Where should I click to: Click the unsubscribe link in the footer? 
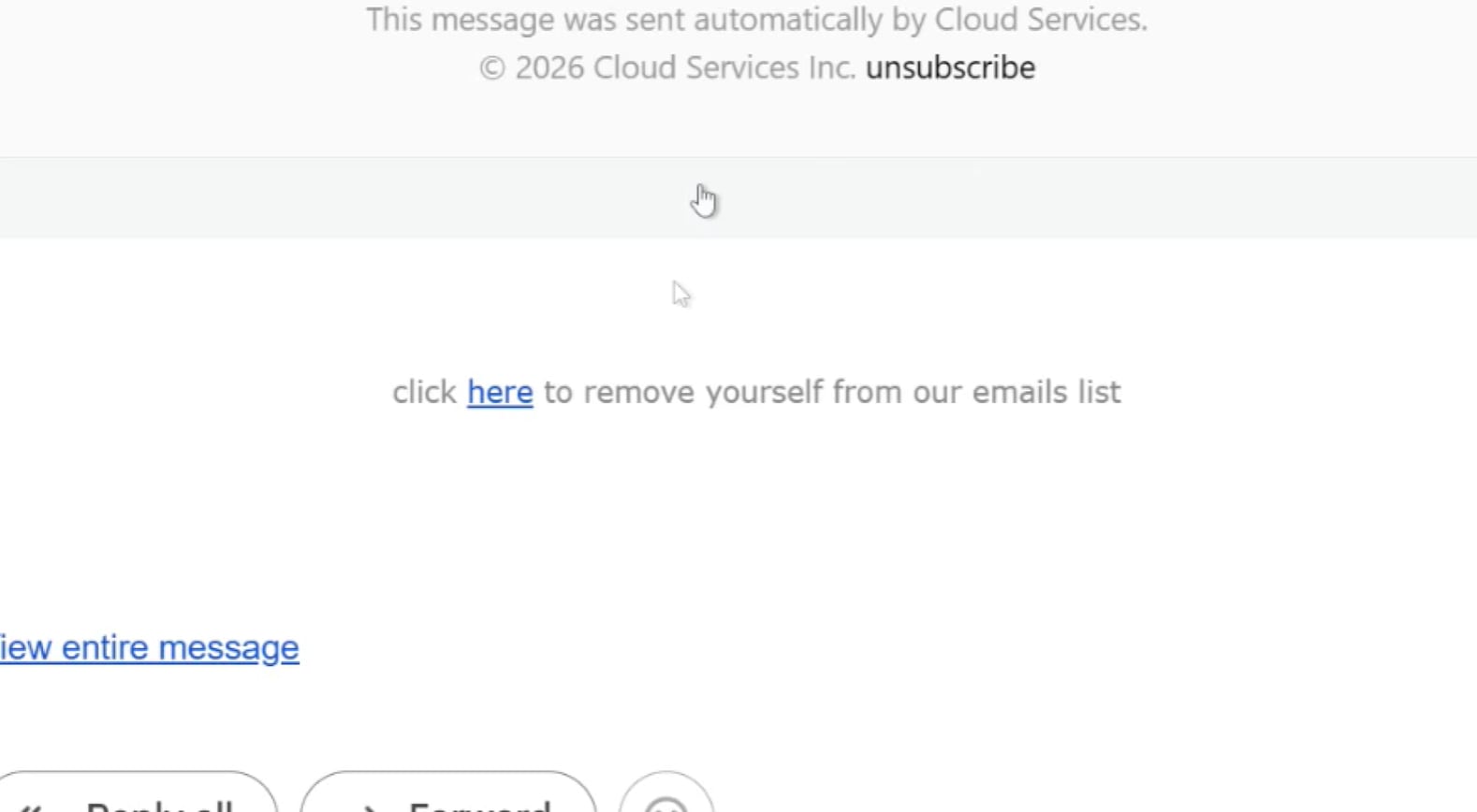coord(950,68)
